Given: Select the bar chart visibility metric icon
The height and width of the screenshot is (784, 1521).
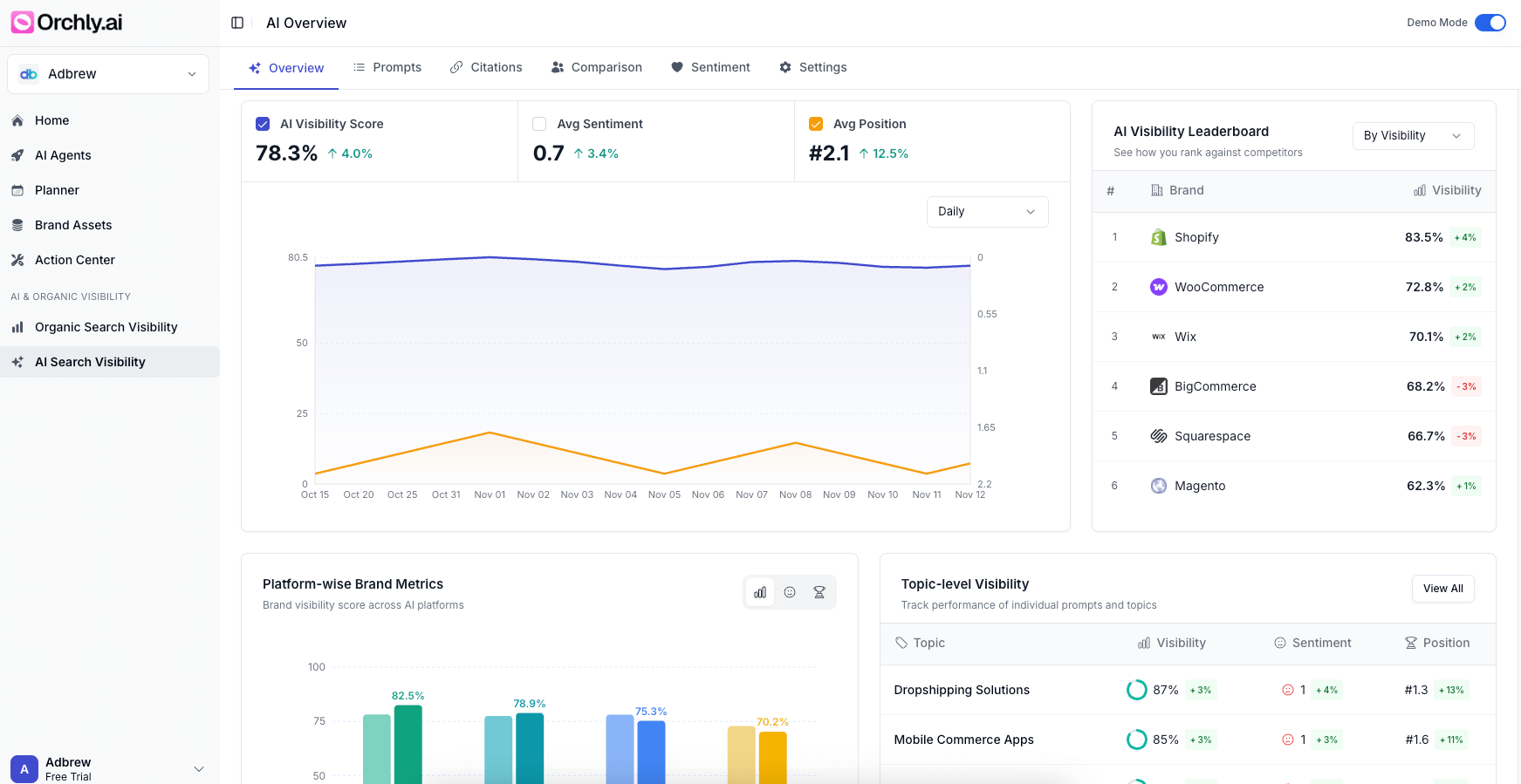Looking at the screenshot, I should (760, 592).
